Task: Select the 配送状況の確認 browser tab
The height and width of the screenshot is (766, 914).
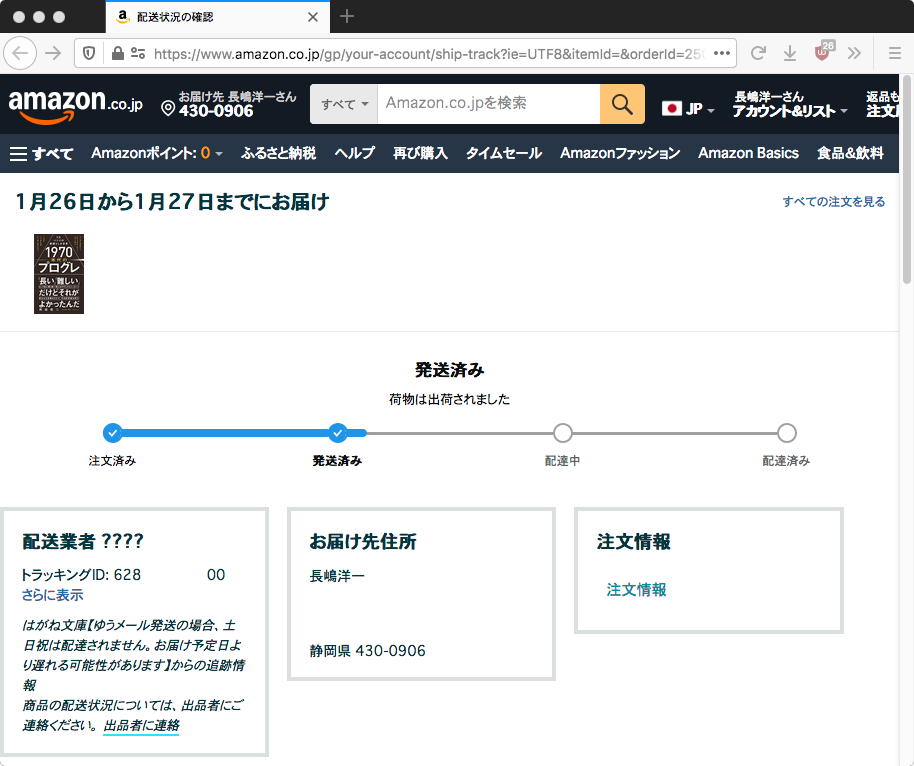Action: (x=217, y=17)
